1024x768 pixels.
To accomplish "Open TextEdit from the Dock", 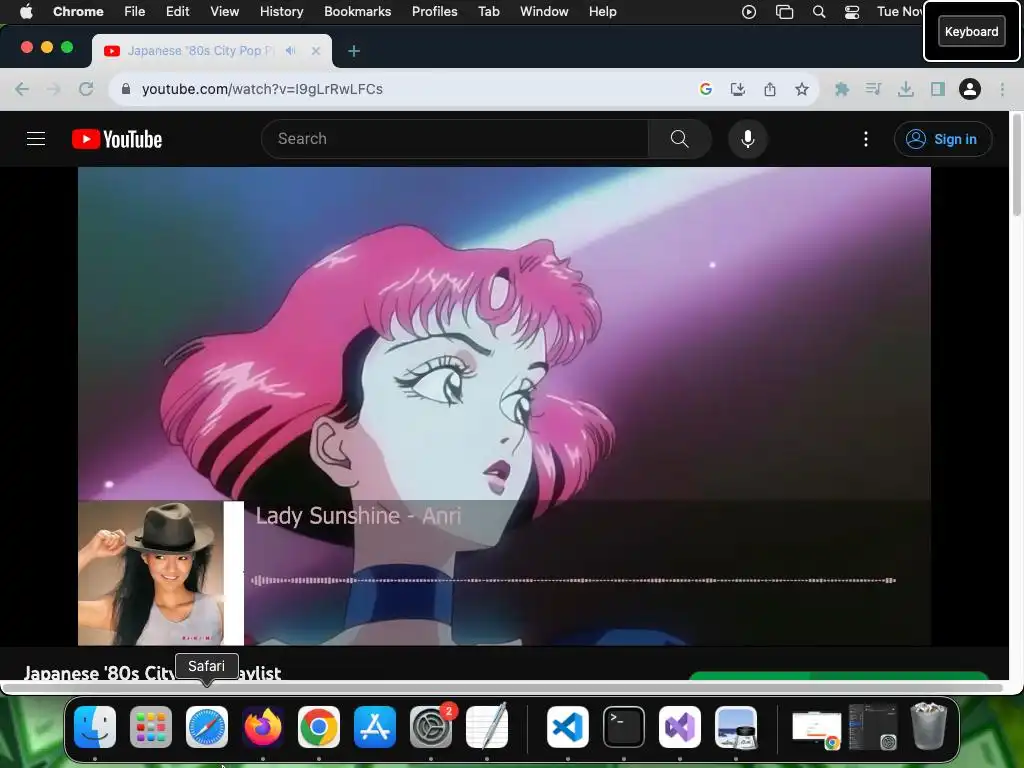I will tap(487, 727).
